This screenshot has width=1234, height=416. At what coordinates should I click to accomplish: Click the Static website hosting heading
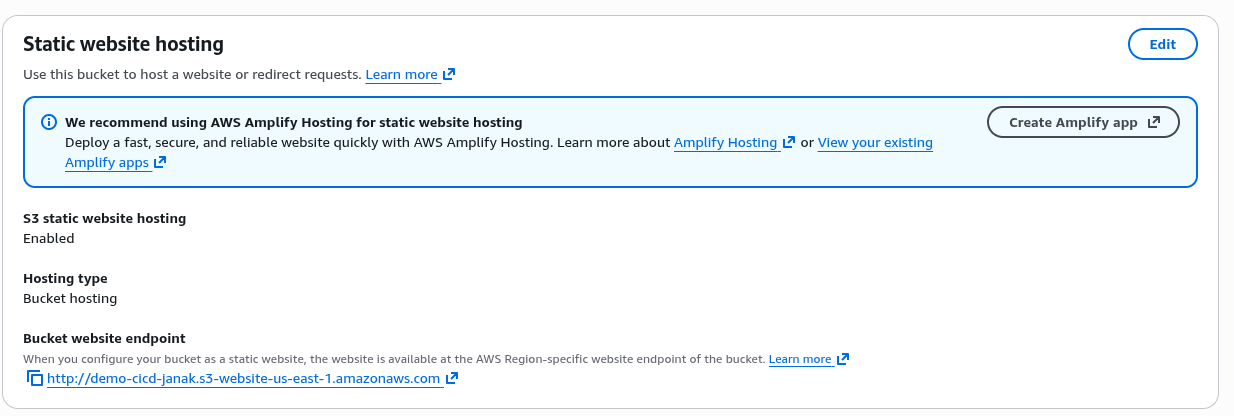(x=123, y=44)
